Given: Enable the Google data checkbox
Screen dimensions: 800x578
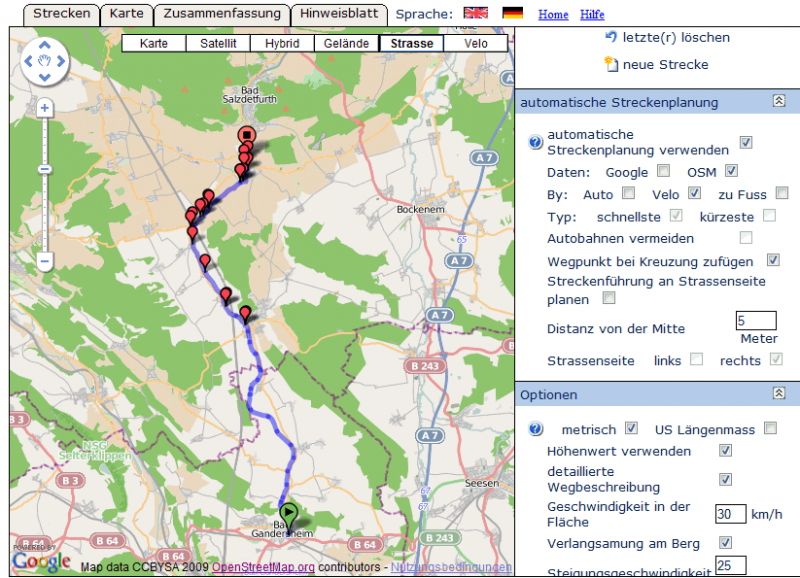Looking at the screenshot, I should [664, 171].
